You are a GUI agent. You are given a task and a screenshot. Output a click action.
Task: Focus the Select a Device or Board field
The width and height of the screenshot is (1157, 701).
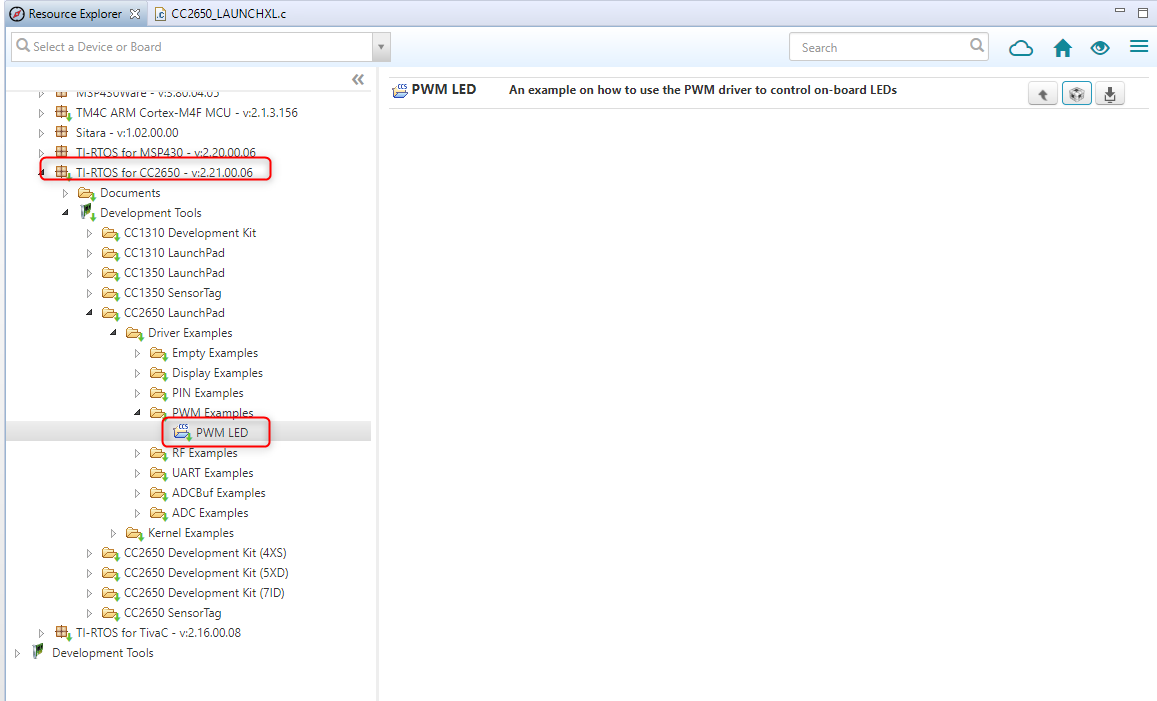click(x=193, y=46)
